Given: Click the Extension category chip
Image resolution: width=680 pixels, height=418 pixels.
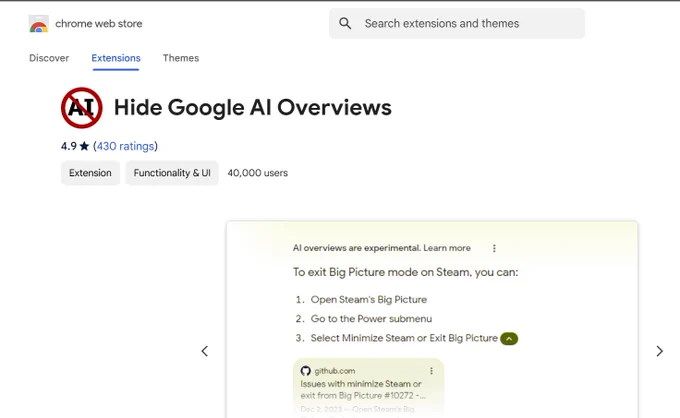Looking at the screenshot, I should 90,173.
